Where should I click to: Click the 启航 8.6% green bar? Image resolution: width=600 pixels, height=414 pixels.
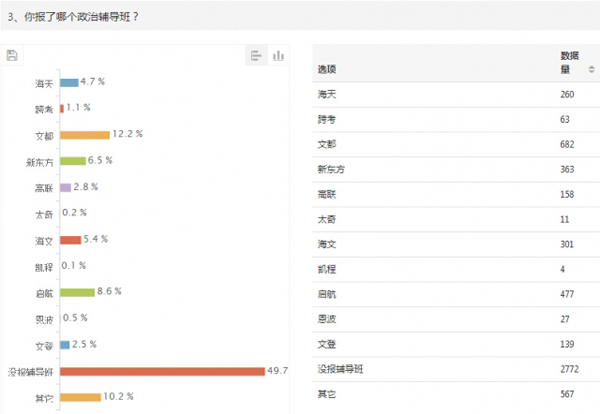(x=77, y=292)
